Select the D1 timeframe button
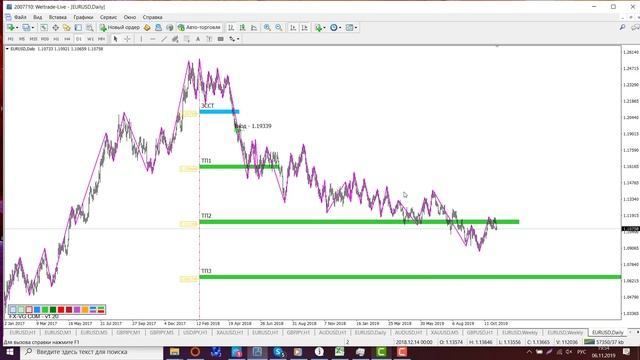Screen dimensions: 640x360 coord(79,39)
